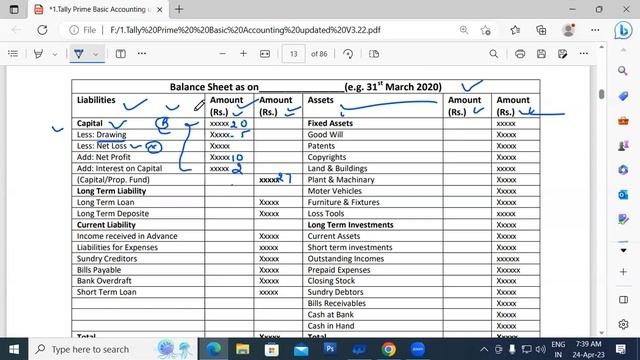The width and height of the screenshot is (640, 360).
Task: Toggle the sidebar panel visibility icon
Action: 623,300
